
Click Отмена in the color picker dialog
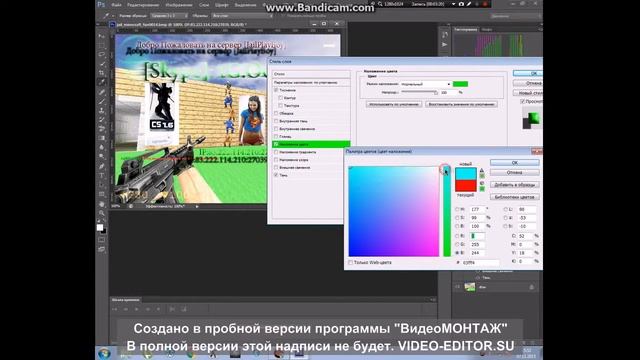514,173
